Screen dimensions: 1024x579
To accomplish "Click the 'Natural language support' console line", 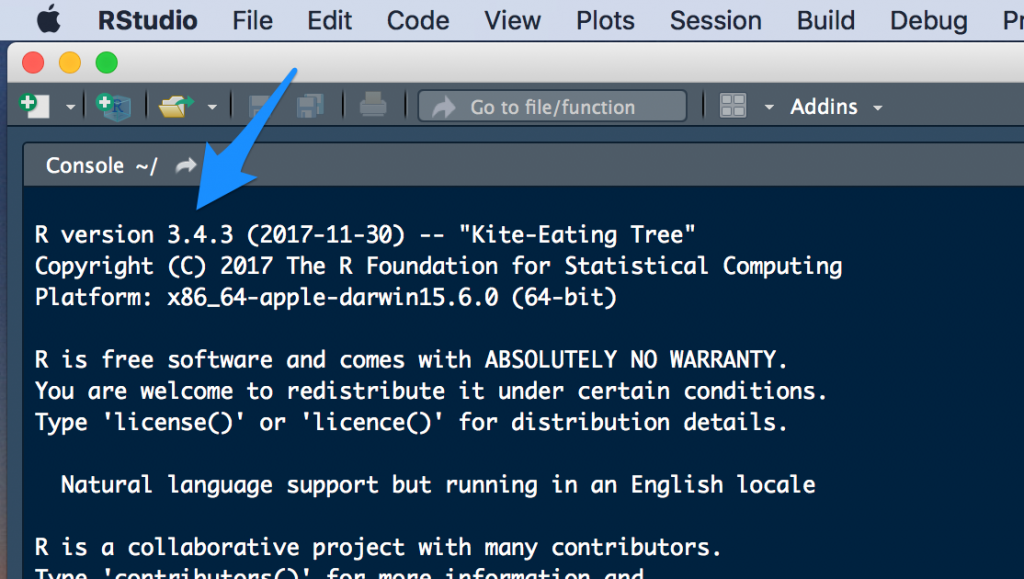I will [438, 484].
